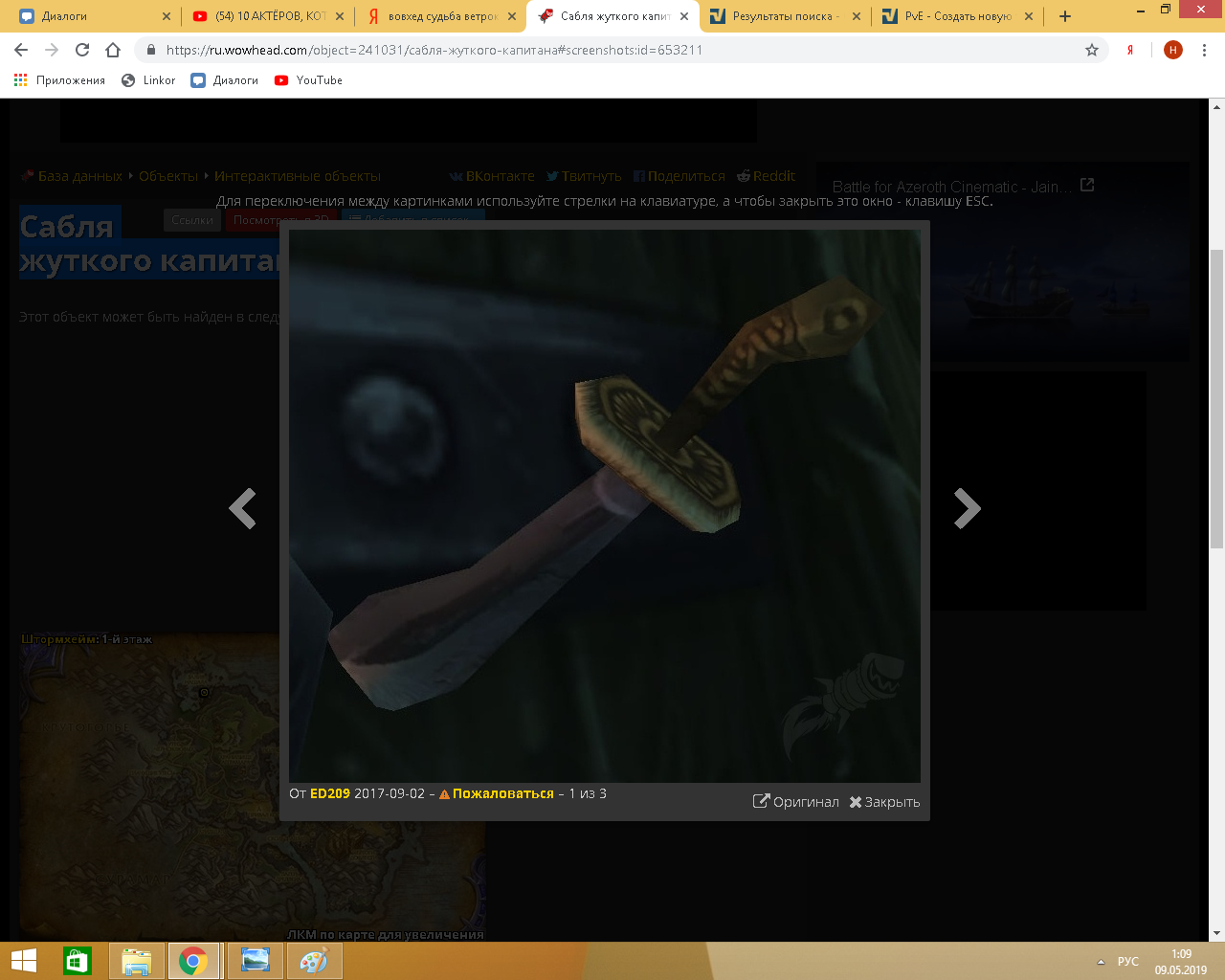This screenshot has width=1225, height=980.
Task: Click the address bar URL field
Action: pyautogui.click(x=612, y=50)
